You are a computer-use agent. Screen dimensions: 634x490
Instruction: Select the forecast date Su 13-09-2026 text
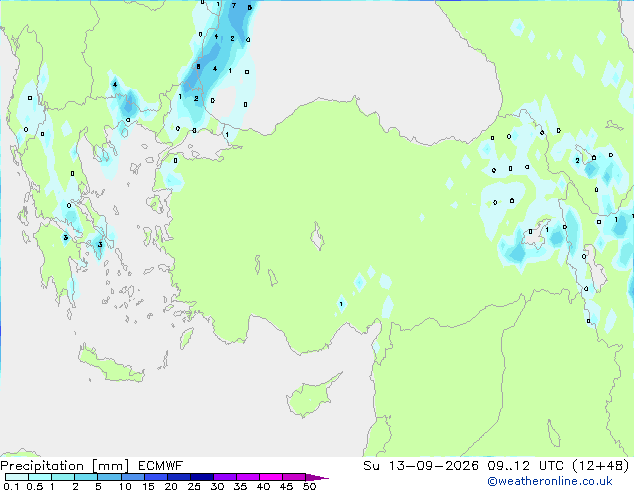coord(421,466)
